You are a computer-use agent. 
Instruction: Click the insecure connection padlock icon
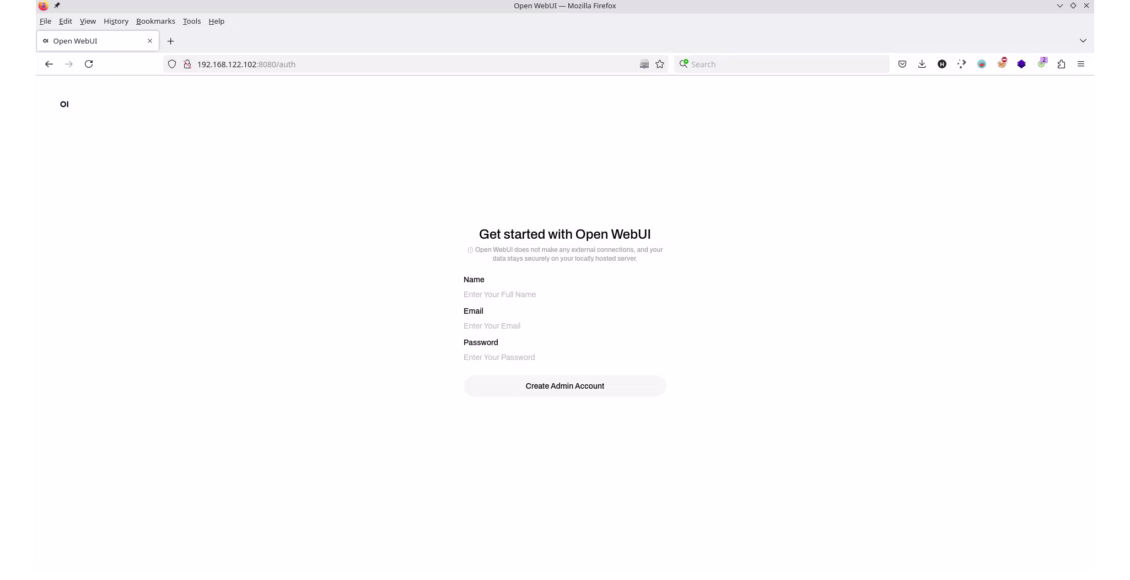(186, 64)
